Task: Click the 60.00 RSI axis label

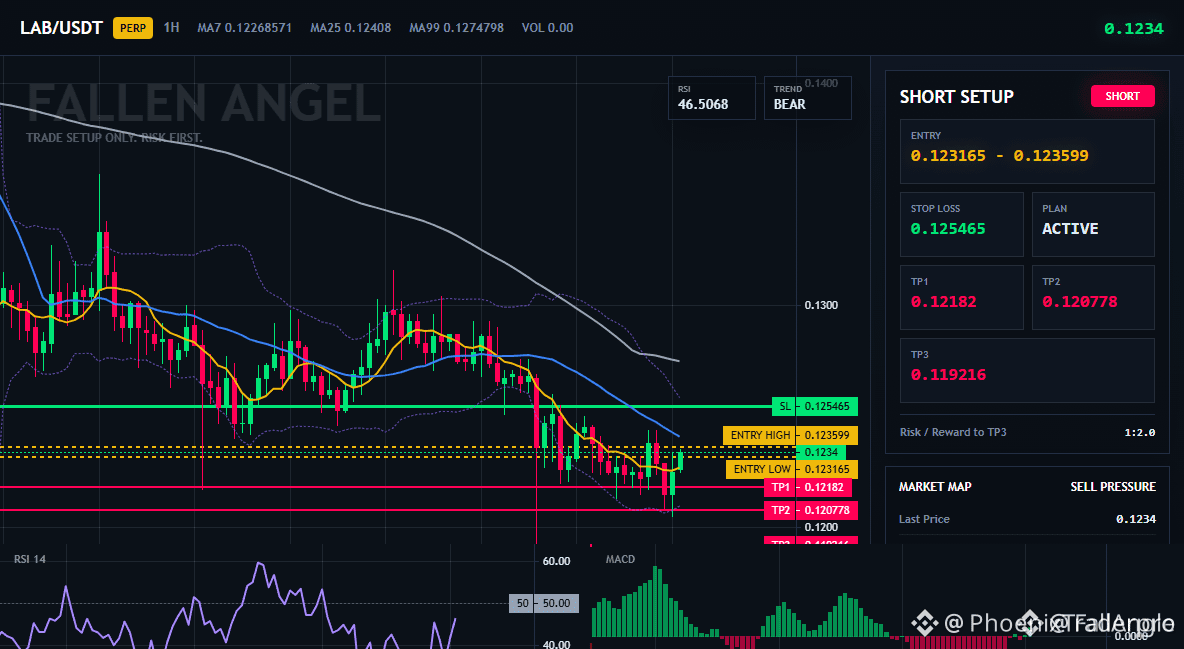Action: coord(557,561)
